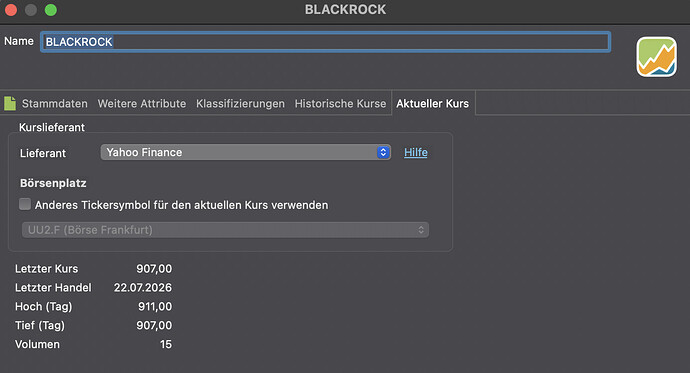Click the BLACKROCK window title bar
Image resolution: width=690 pixels, height=373 pixels.
pos(345,10)
